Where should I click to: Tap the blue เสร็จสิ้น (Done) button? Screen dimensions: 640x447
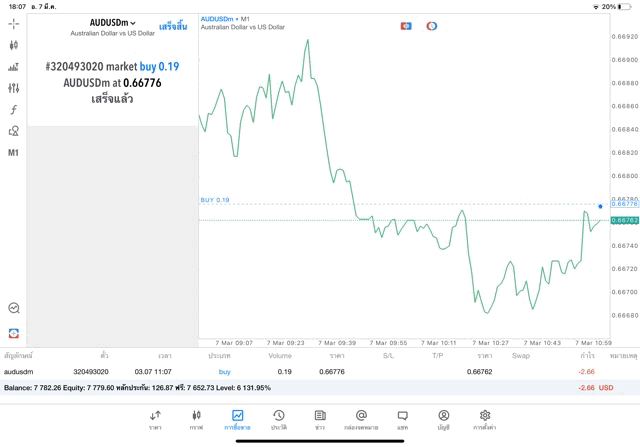173,25
